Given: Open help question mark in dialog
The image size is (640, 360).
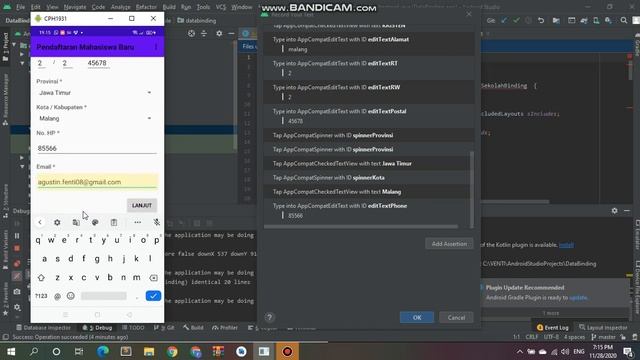Looking at the screenshot, I should pyautogui.click(x=269, y=318).
